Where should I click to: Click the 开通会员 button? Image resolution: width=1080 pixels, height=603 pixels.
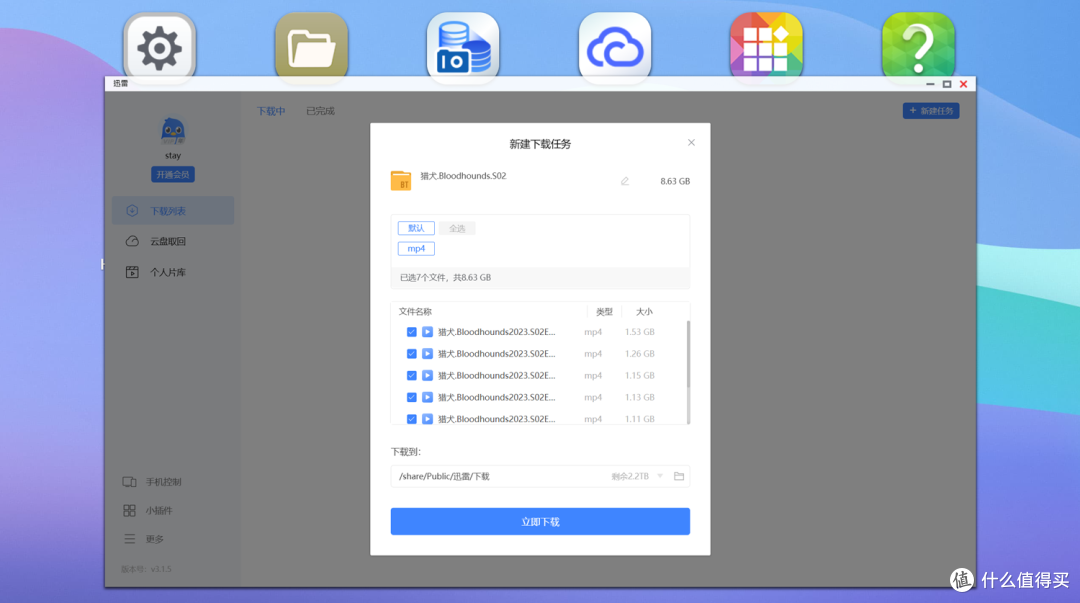173,174
